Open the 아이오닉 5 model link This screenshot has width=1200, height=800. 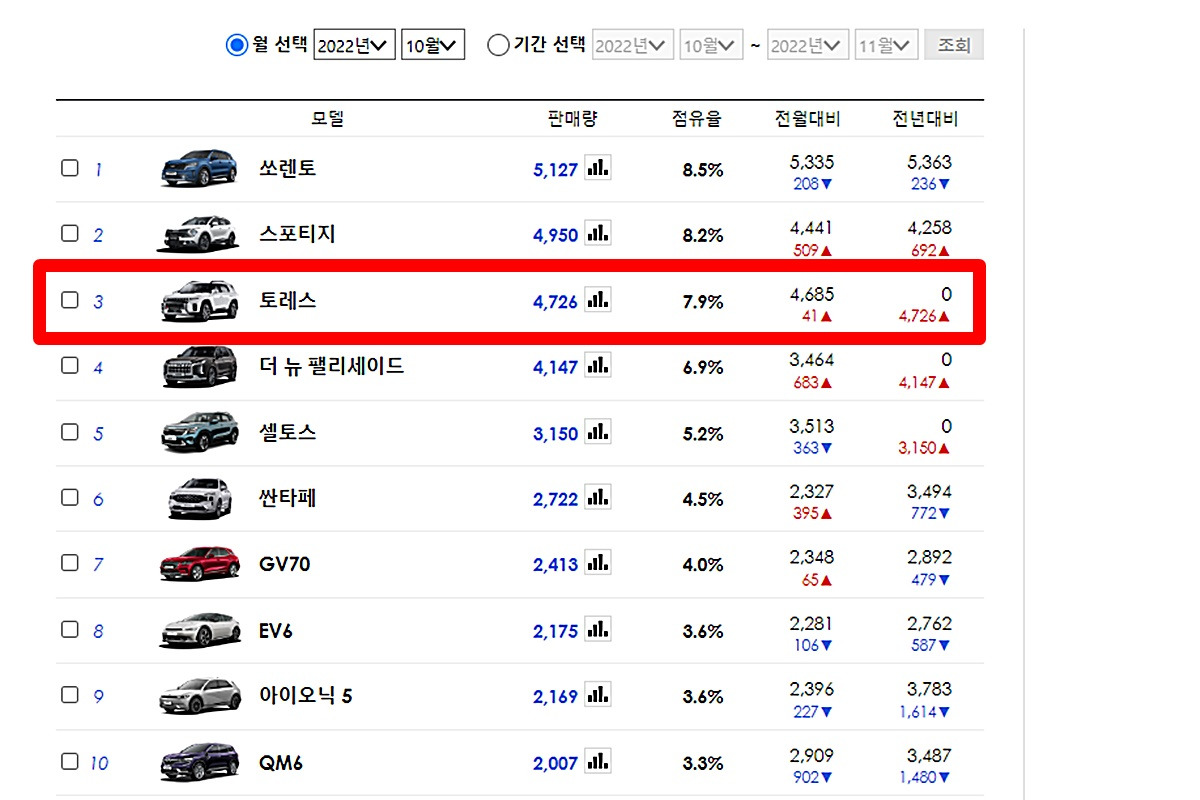tap(306, 696)
